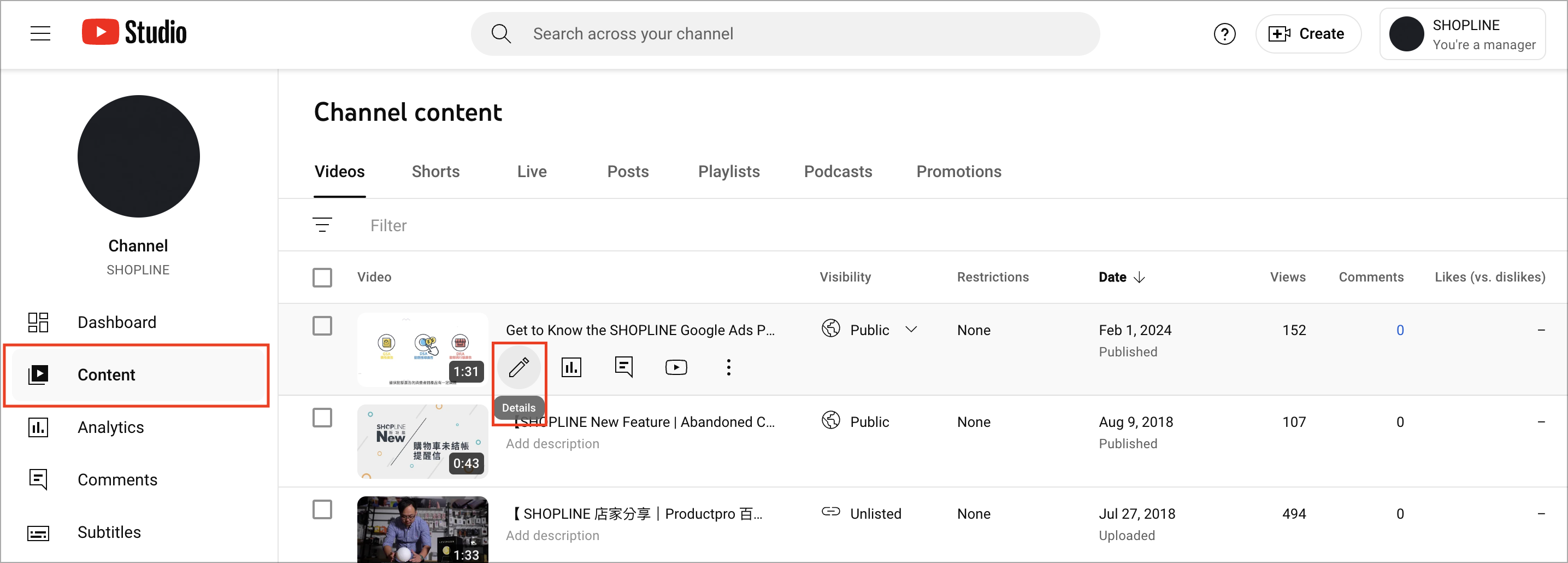Click the Views column header
The image size is (1568, 563).
(1287, 277)
